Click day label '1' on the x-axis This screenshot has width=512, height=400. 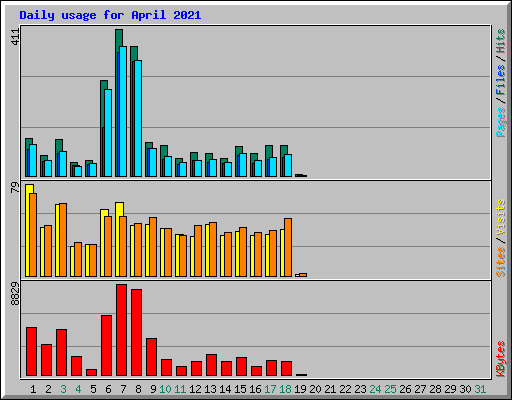click(33, 389)
